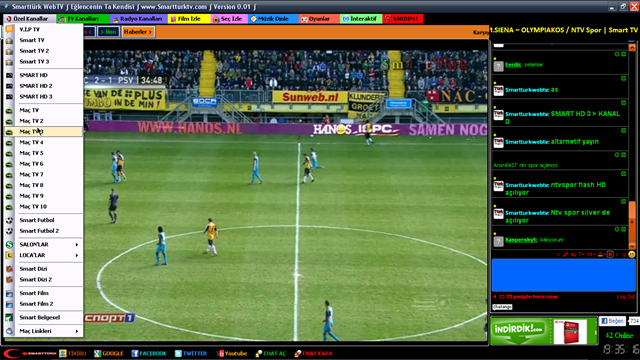
Task: Open the Radyo Kanalları tab
Action: (139, 19)
